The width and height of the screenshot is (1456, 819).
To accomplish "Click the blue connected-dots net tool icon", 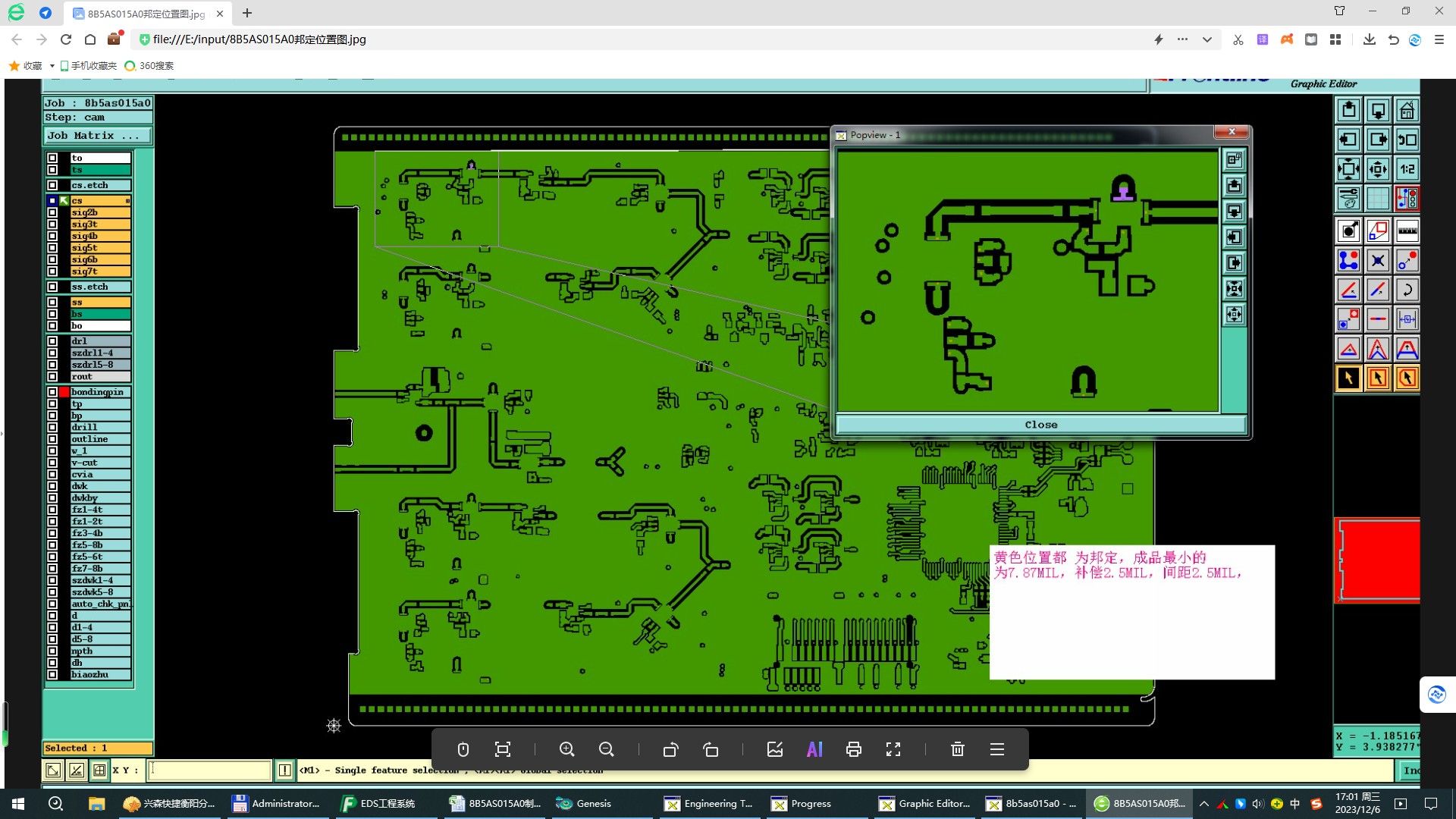I will click(x=1348, y=261).
